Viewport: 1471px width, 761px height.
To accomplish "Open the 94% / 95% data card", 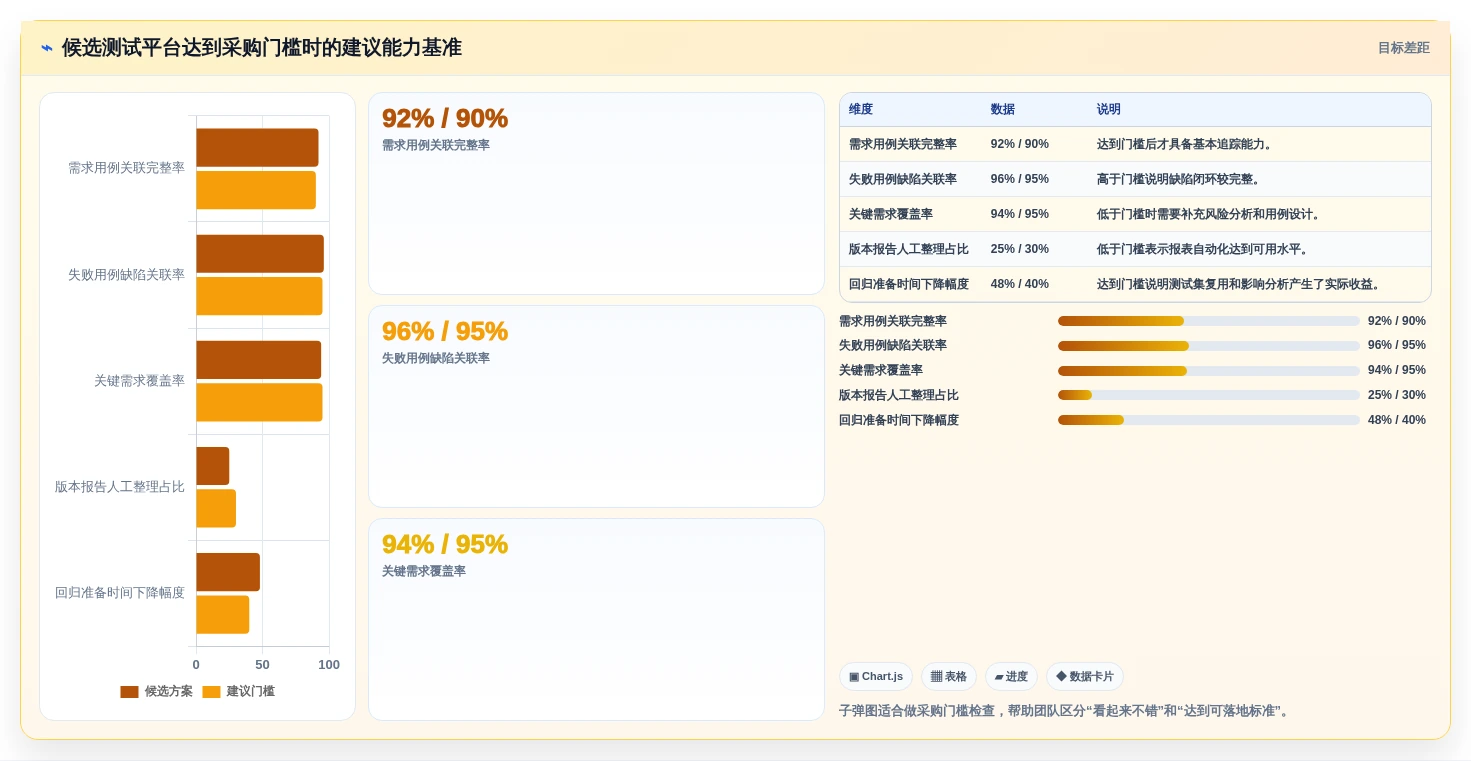I will (x=596, y=619).
